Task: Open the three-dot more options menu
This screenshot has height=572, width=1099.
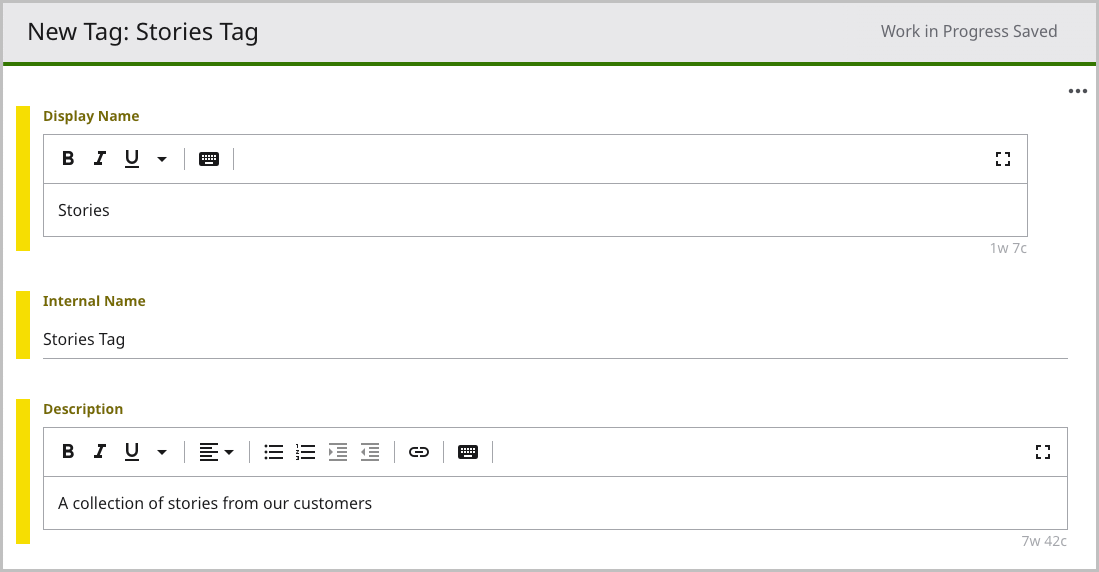Action: click(x=1077, y=91)
